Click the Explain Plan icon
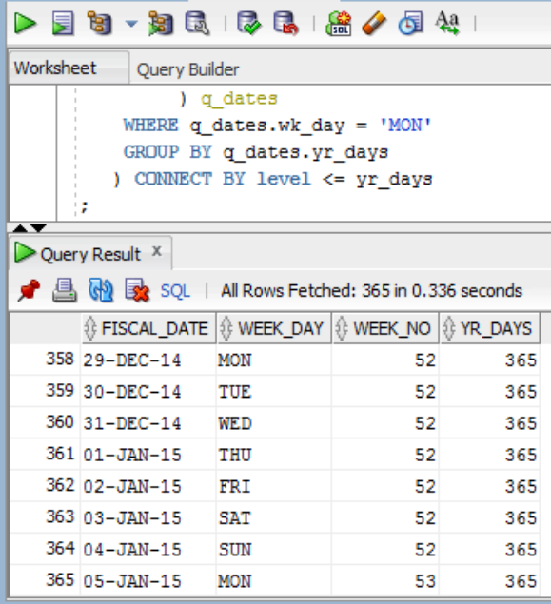The image size is (551, 604). (99, 23)
